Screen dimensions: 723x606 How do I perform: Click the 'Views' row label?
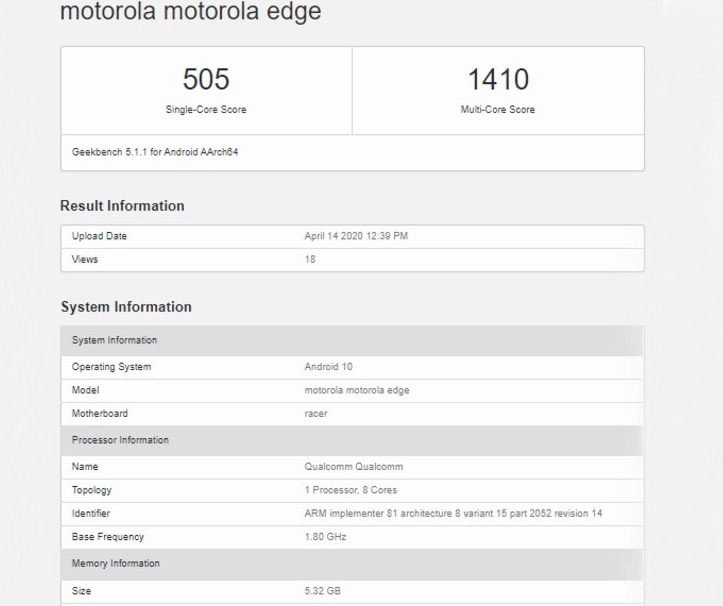pos(85,259)
